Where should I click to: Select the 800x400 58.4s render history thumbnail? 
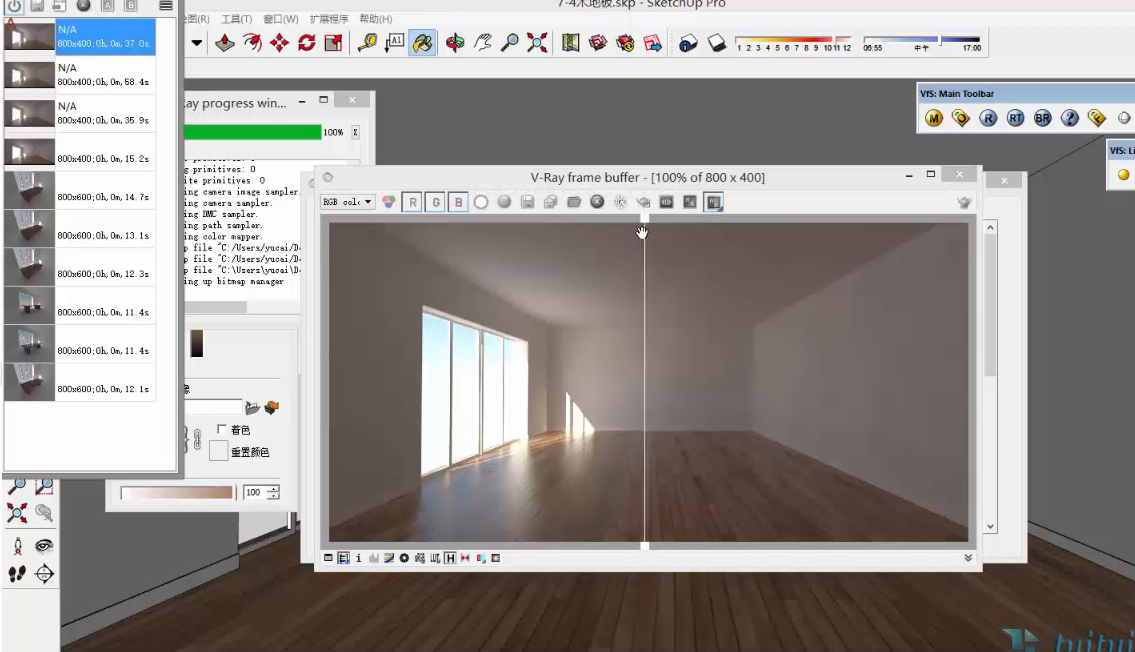pyautogui.click(x=78, y=75)
